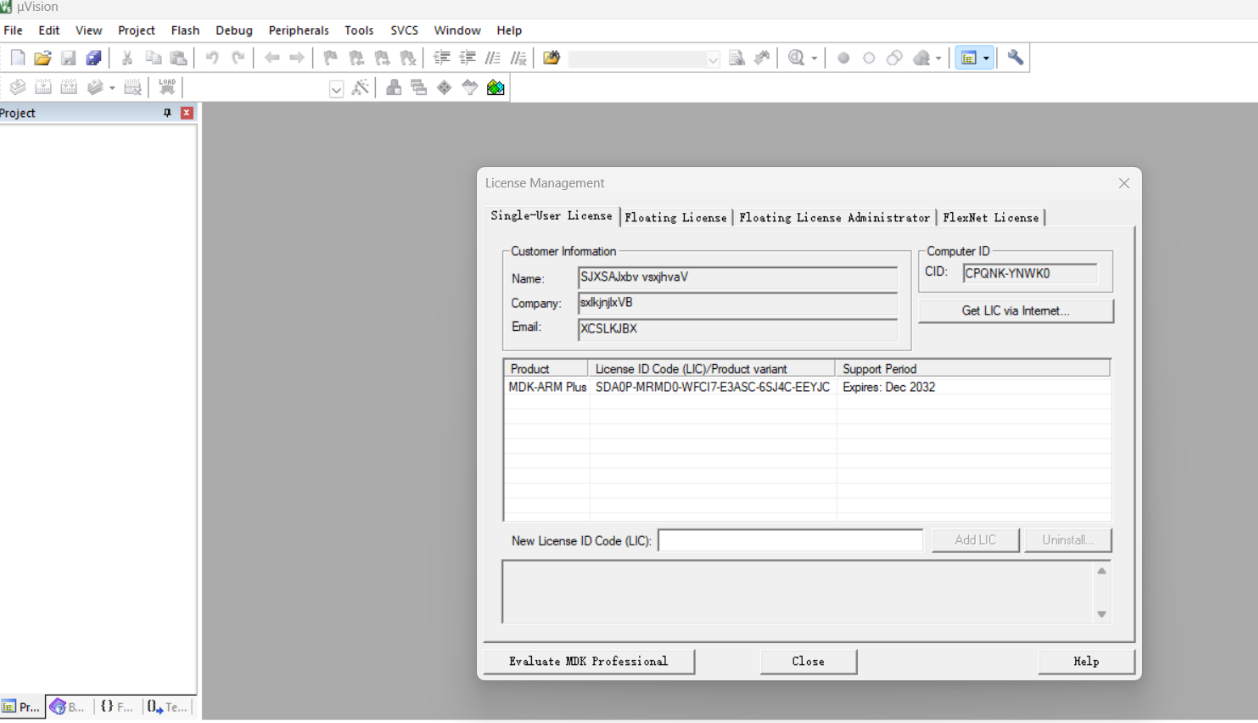Click the Add LIC button

pos(976,540)
